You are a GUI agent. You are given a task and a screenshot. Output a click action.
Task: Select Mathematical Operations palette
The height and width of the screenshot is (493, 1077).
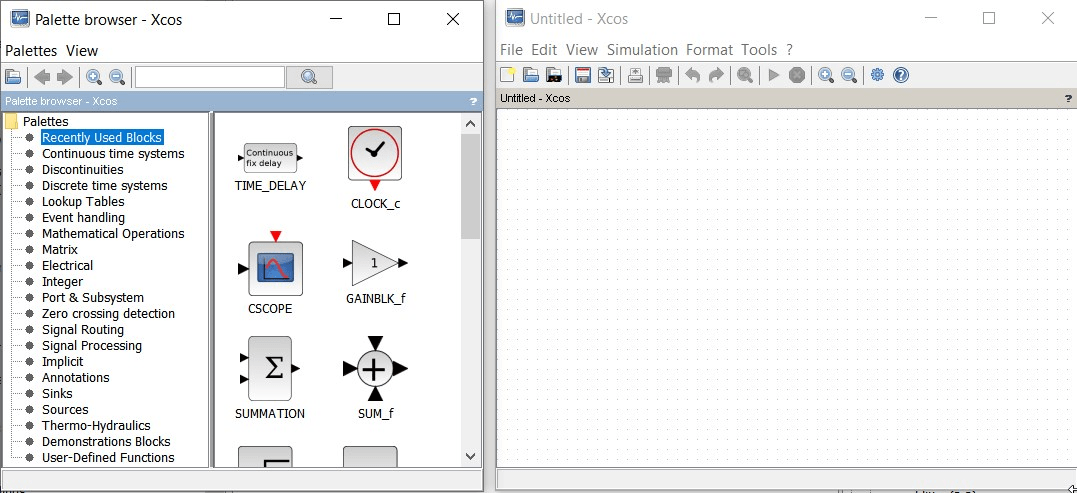pos(113,233)
